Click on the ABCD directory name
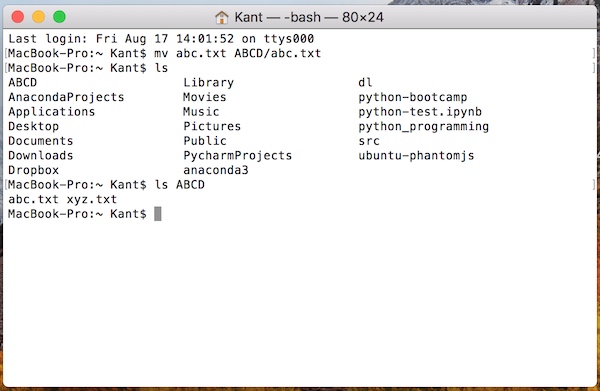 23,83
